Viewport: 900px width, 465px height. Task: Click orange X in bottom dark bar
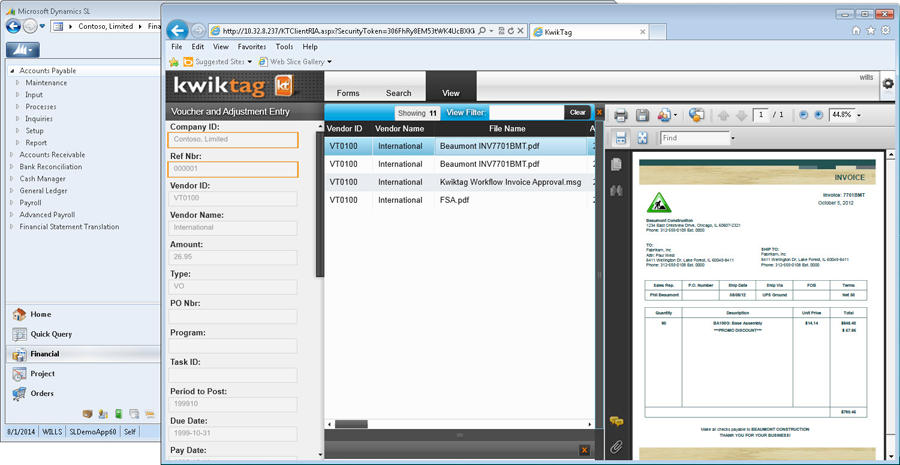click(584, 450)
